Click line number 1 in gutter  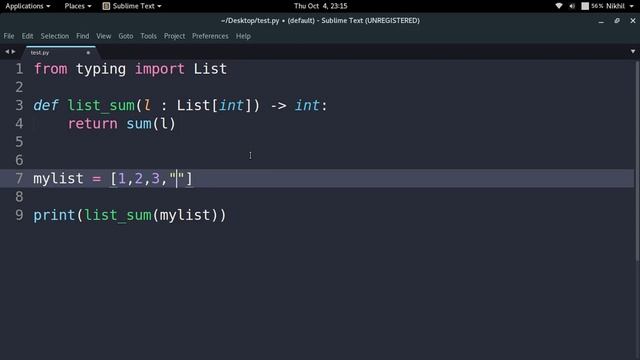coord(19,69)
